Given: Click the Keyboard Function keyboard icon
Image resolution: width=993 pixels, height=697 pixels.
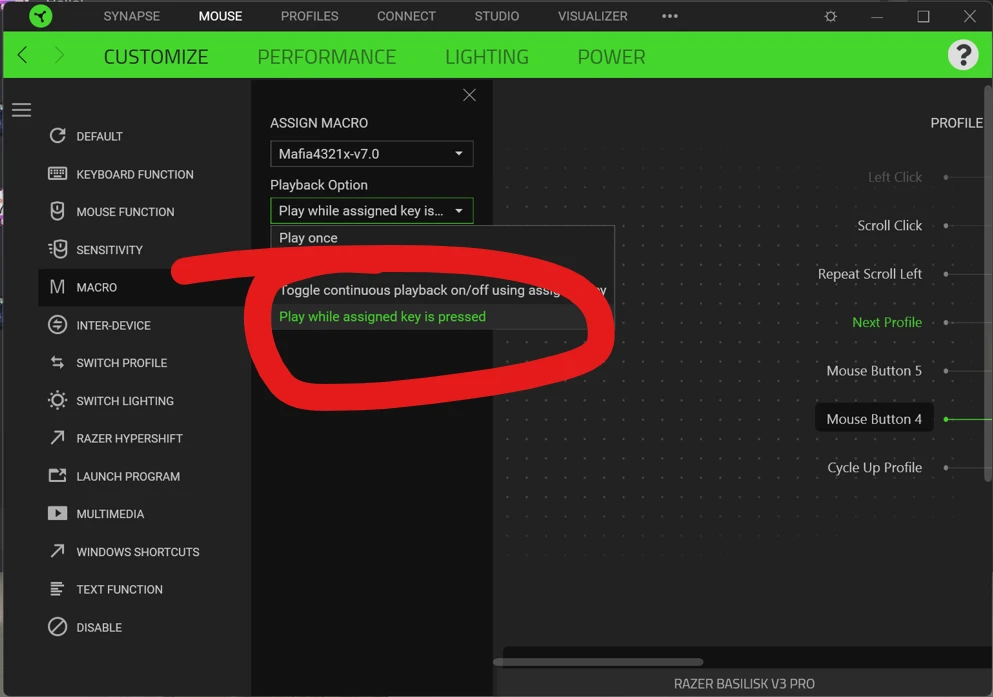Looking at the screenshot, I should [58, 173].
